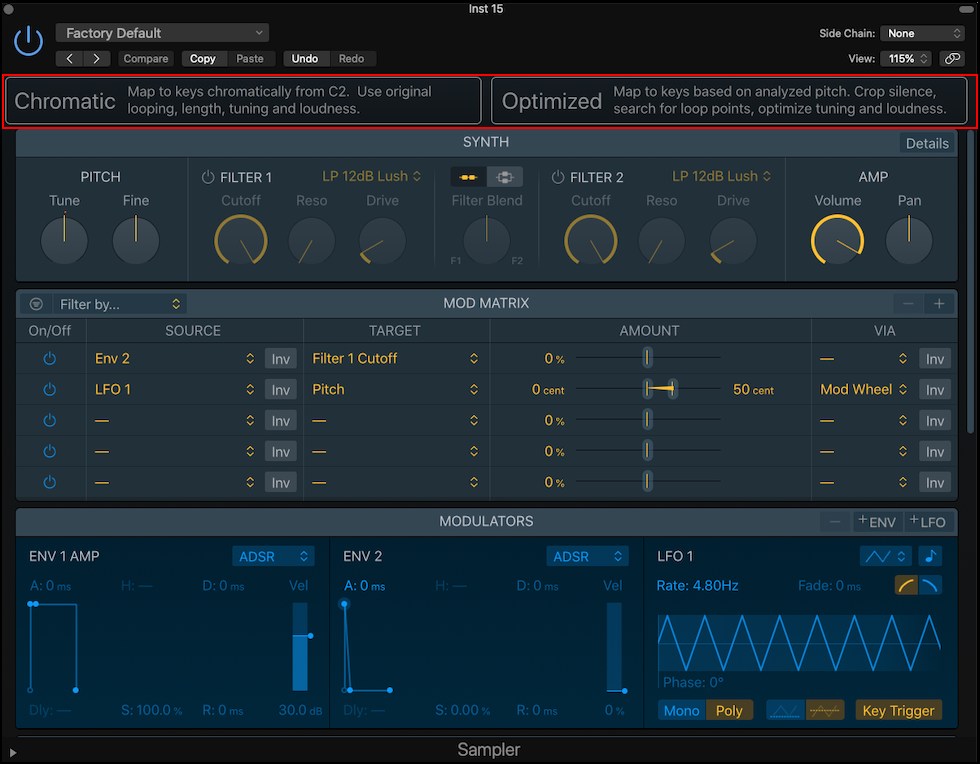The width and height of the screenshot is (980, 764).
Task: Switch LFO 1 to Mono
Action: [x=681, y=710]
